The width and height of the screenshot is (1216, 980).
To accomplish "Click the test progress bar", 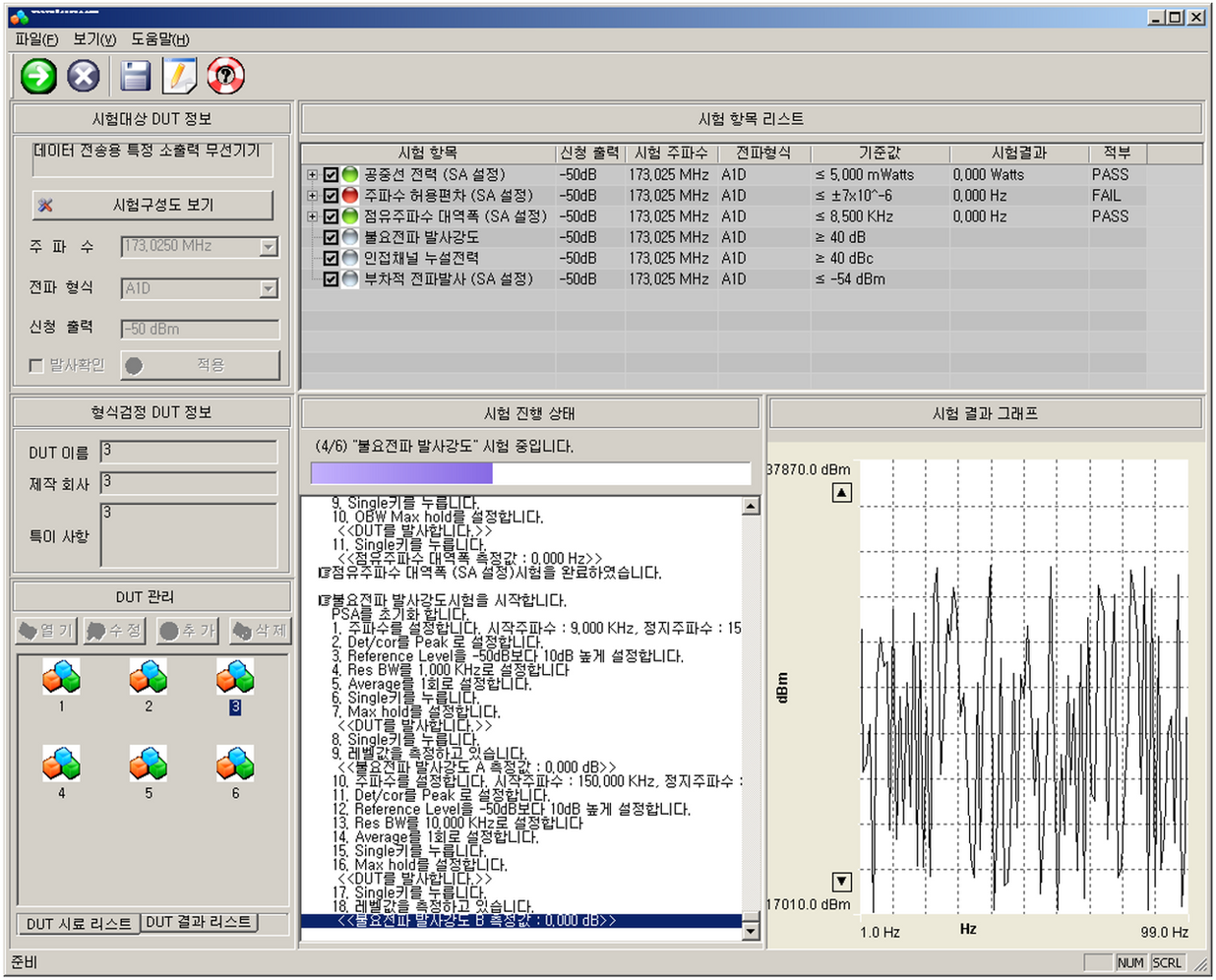I will 531,473.
